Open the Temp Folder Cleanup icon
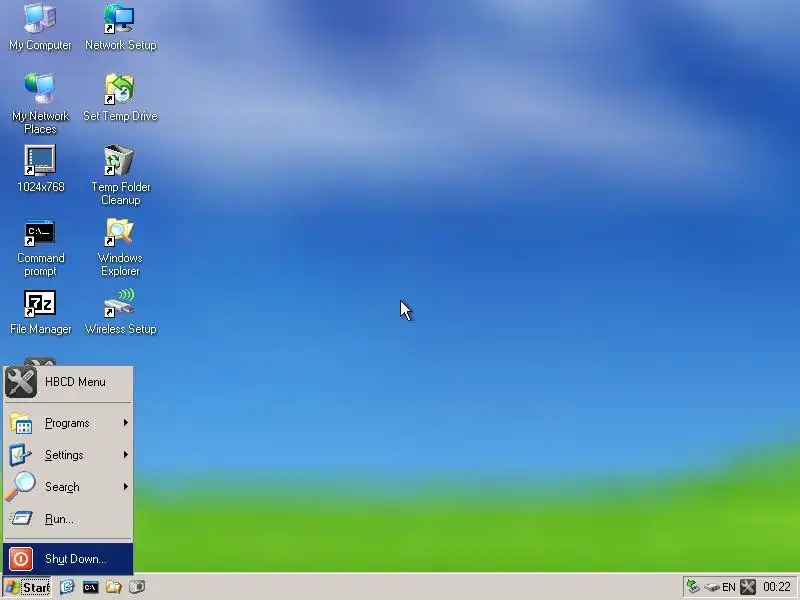Screen dimensions: 800x600 coord(120,175)
